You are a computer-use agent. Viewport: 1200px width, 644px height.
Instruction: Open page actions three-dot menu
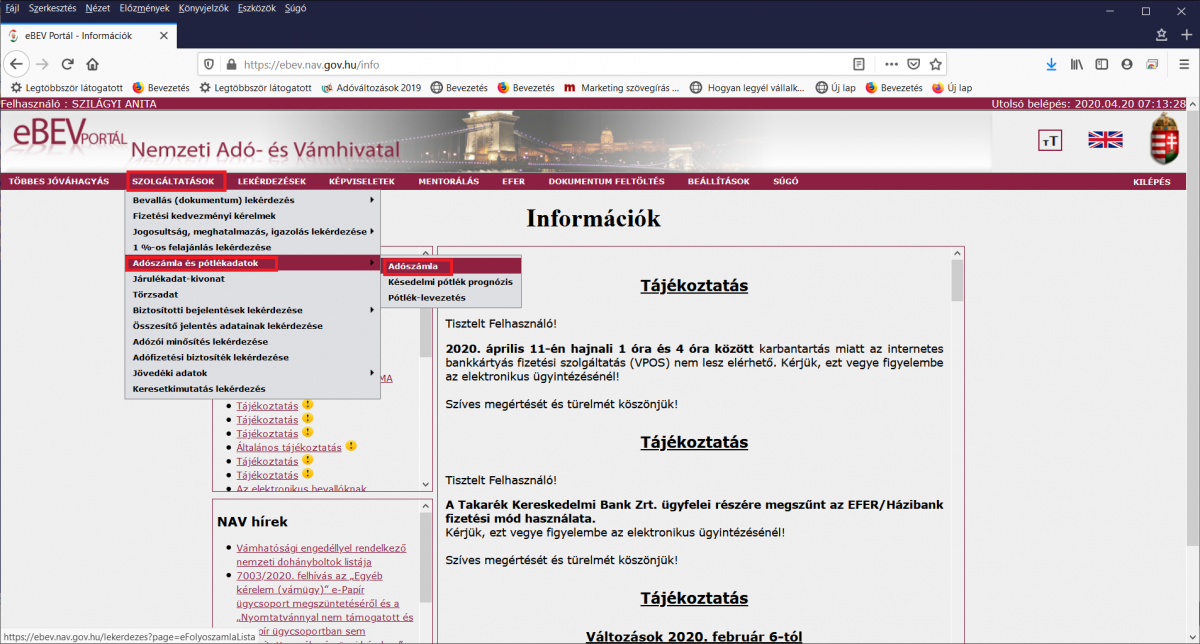pyautogui.click(x=892, y=63)
